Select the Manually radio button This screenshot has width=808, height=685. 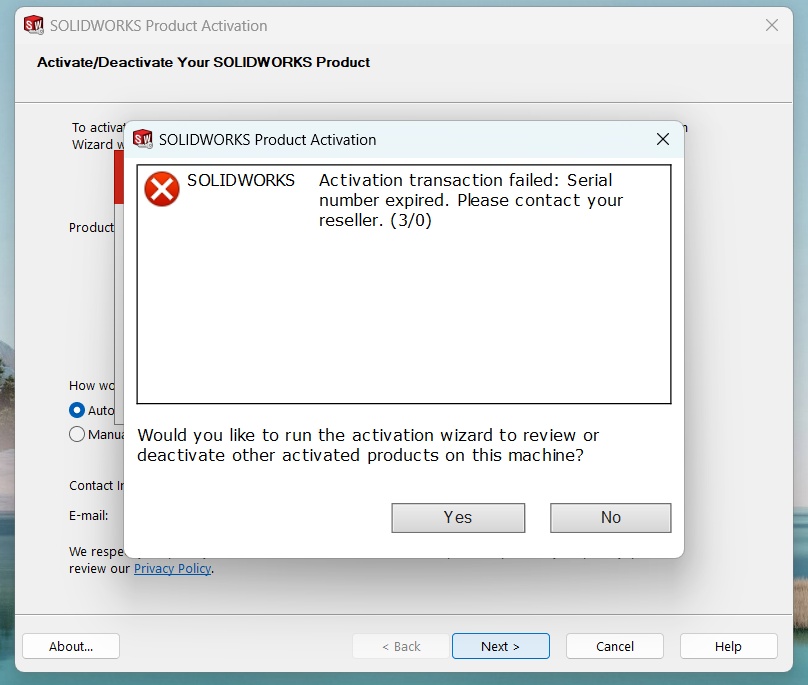[x=77, y=435]
